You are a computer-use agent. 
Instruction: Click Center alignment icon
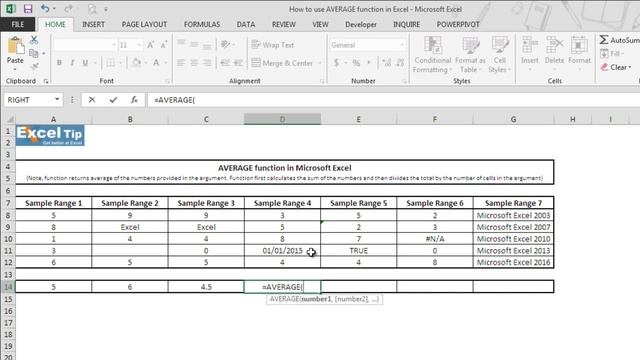(x=194, y=63)
